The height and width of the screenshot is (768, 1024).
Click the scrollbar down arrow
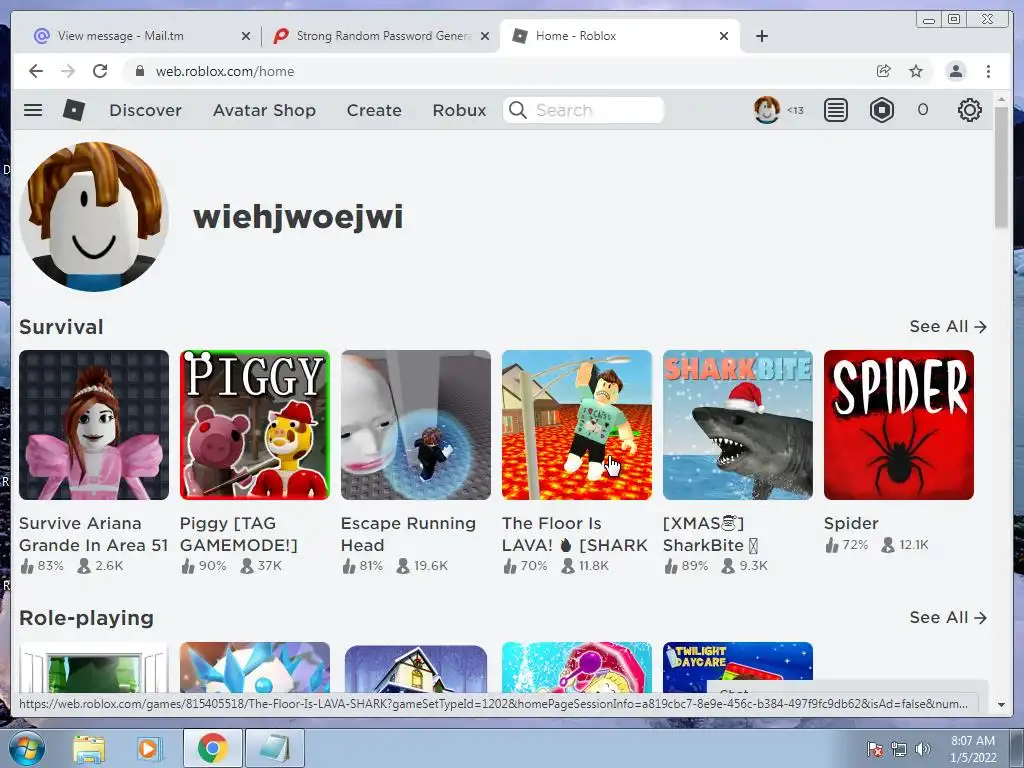[1002, 705]
